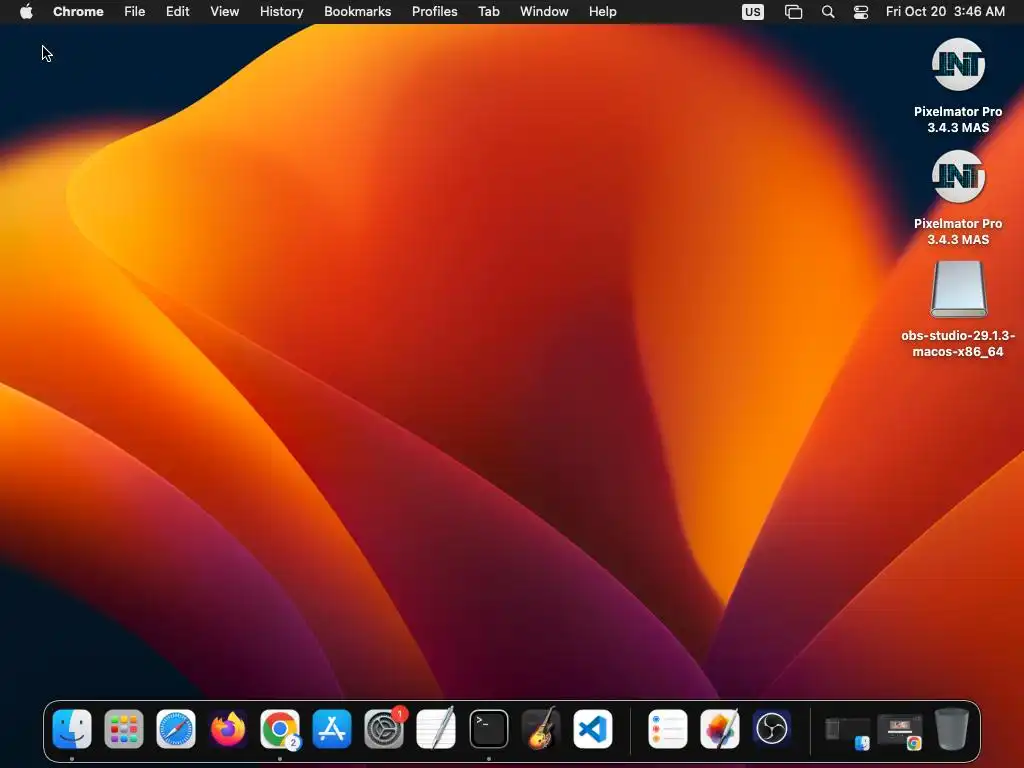The width and height of the screenshot is (1024, 768).
Task: Open System Settings from the Dock
Action: pyautogui.click(x=384, y=729)
